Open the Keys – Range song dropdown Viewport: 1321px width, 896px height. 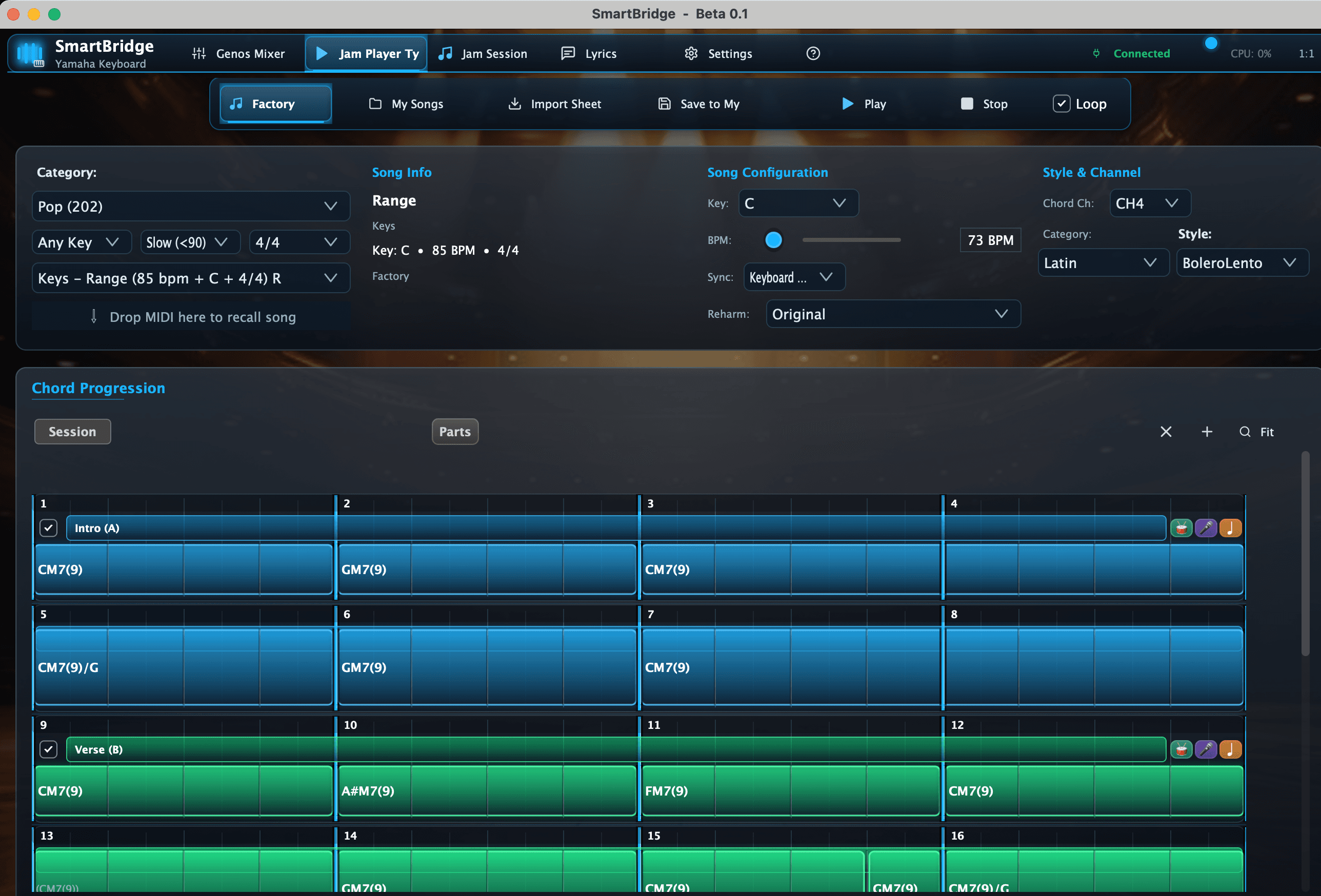190,278
